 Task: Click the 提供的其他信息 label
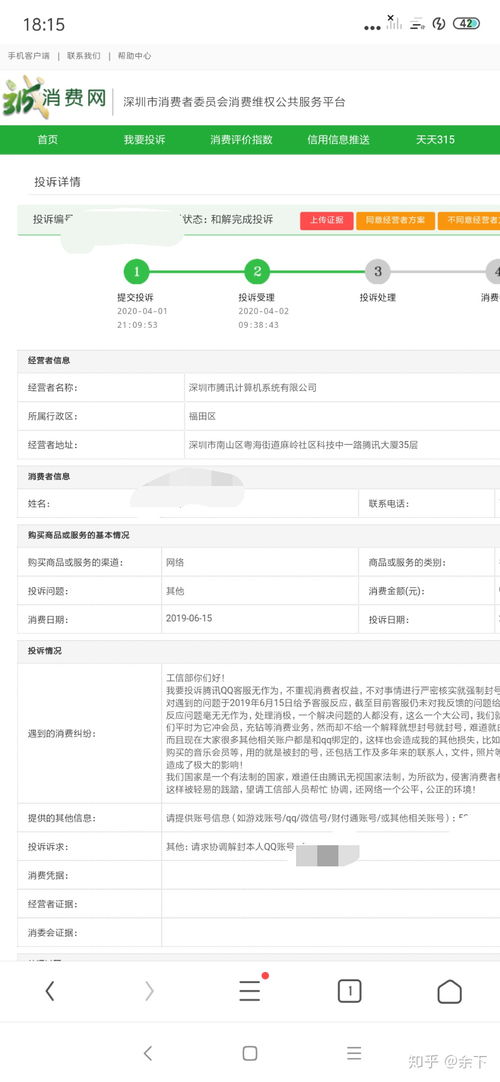coord(62,818)
